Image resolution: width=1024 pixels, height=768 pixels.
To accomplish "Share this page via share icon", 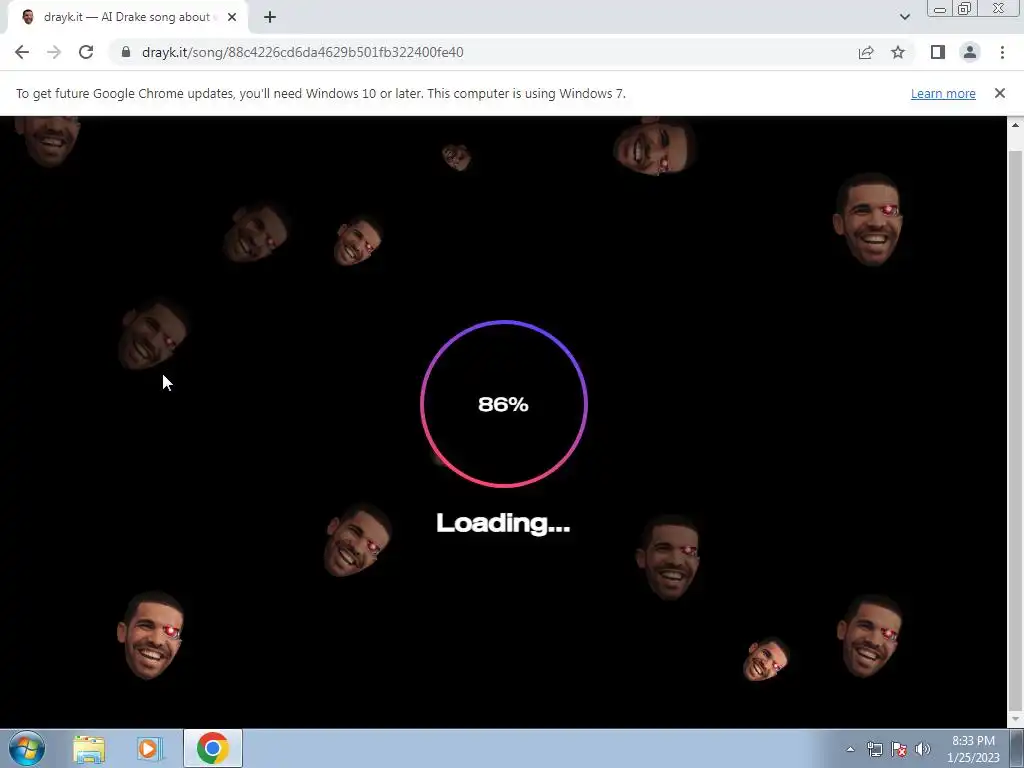I will [866, 52].
